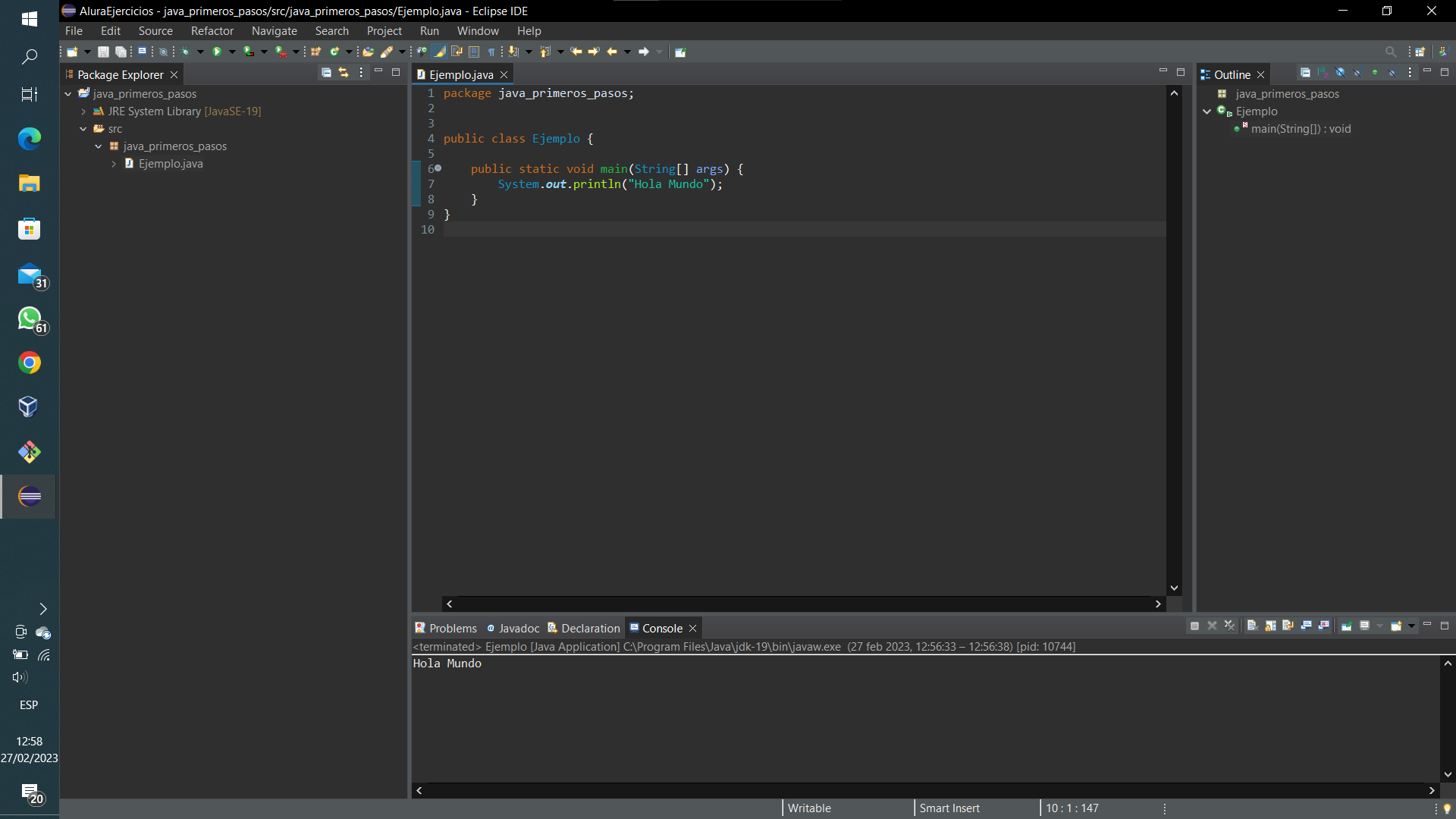Click the Next Annotation icon in the toolbar
Image resolution: width=1456 pixels, height=819 pixels.
point(513,52)
